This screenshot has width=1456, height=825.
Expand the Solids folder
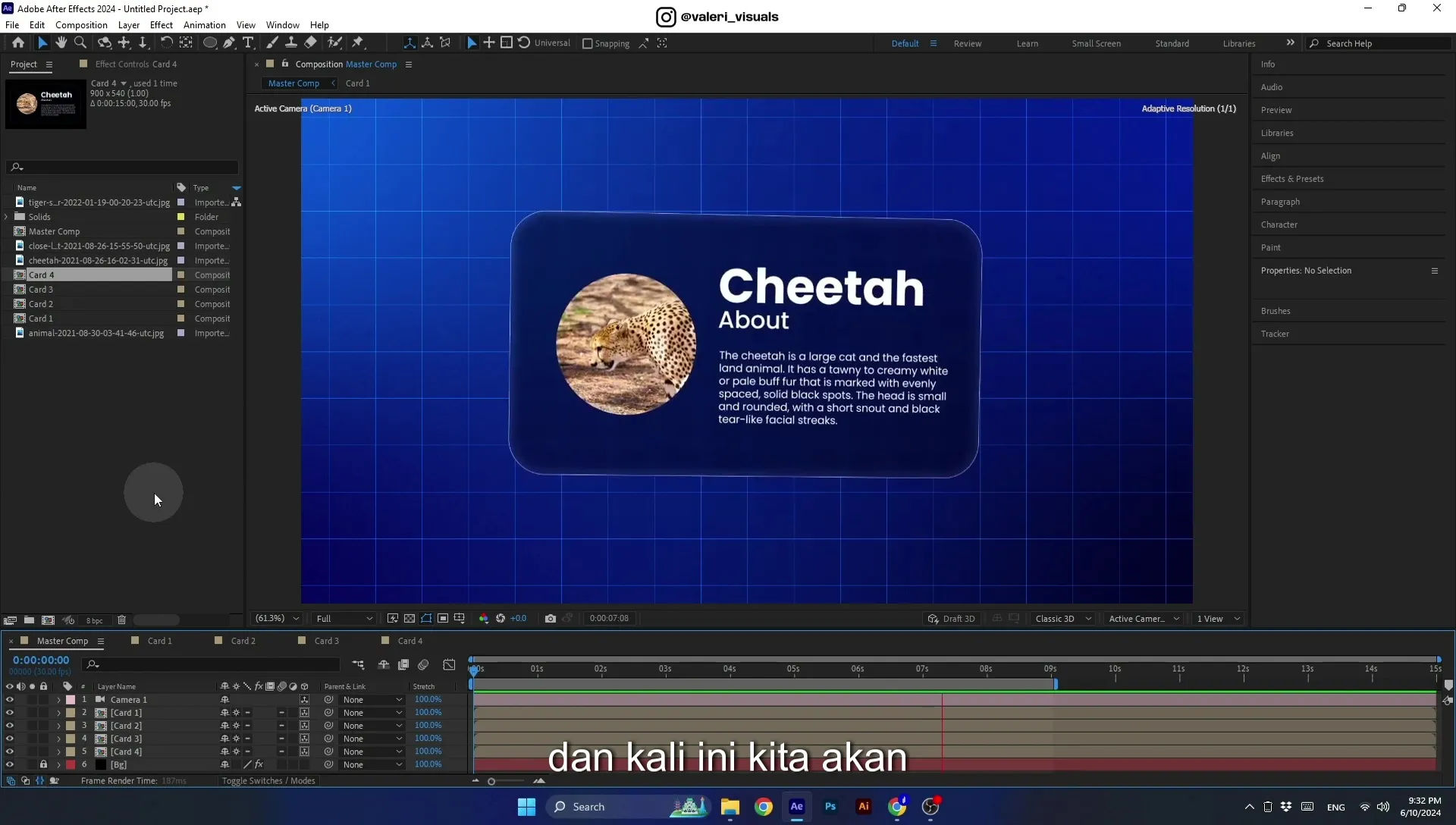coord(7,217)
